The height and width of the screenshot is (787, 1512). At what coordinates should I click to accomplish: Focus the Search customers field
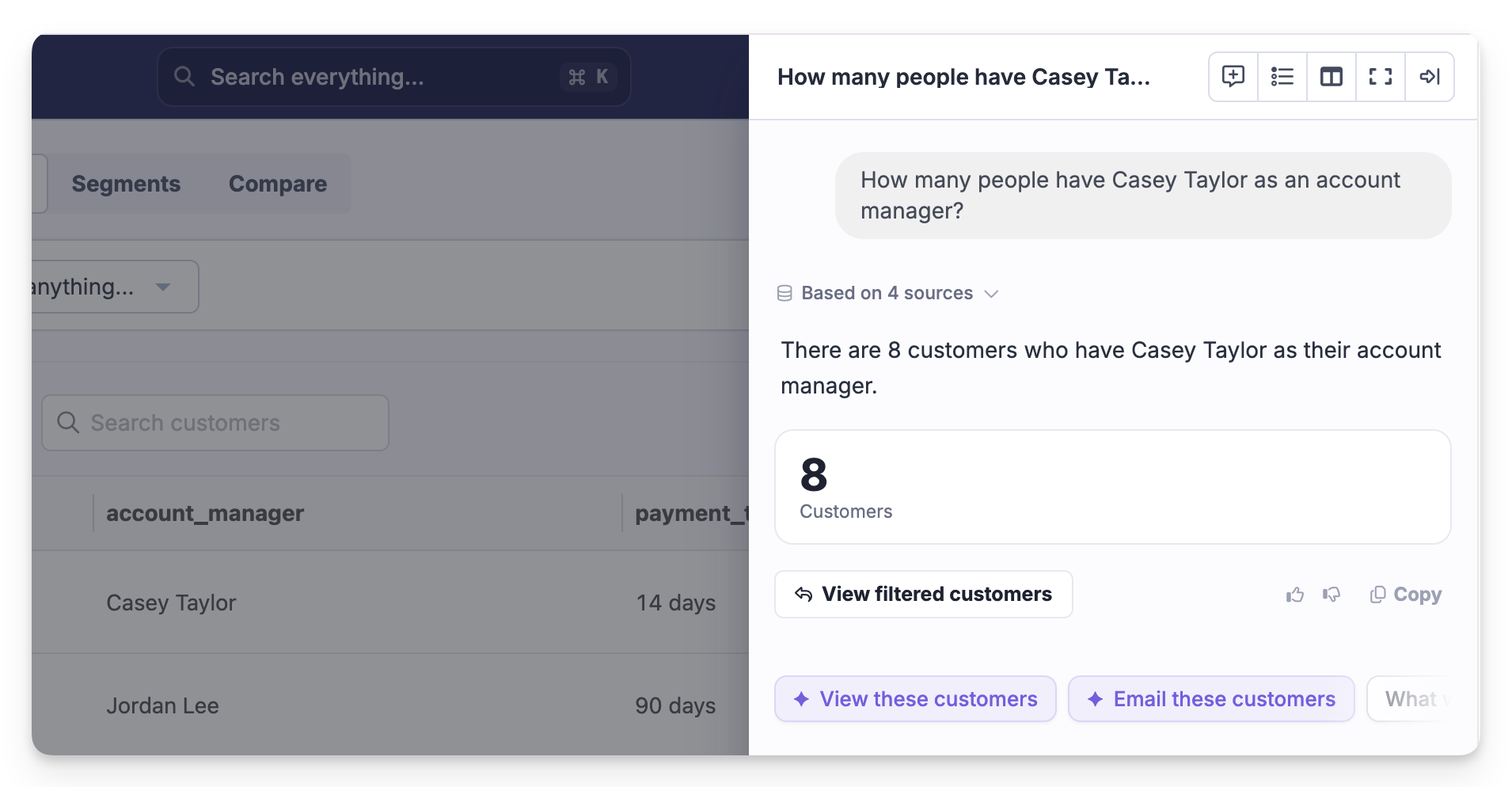pos(215,423)
